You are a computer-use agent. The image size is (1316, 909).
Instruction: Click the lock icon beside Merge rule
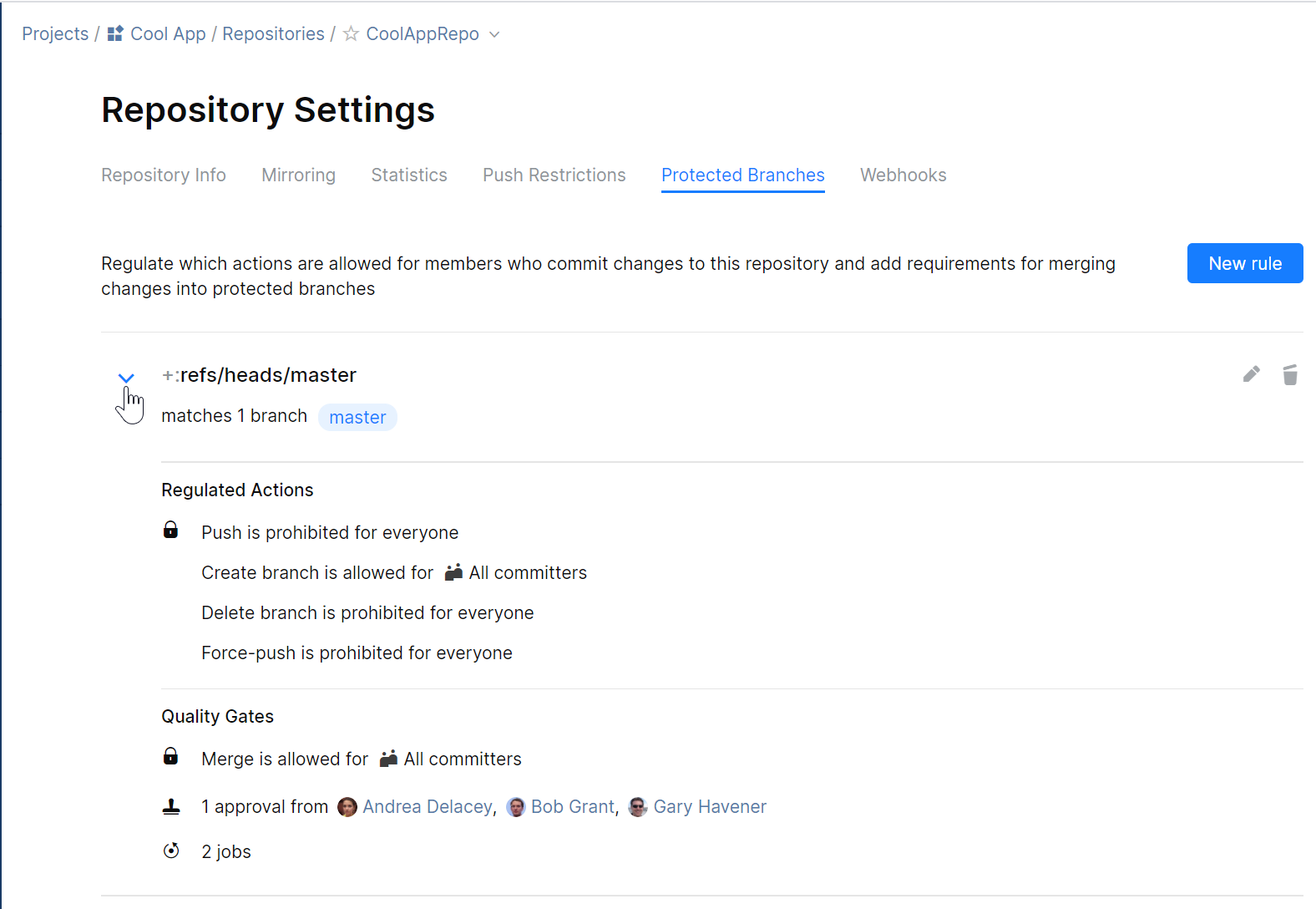(x=170, y=757)
